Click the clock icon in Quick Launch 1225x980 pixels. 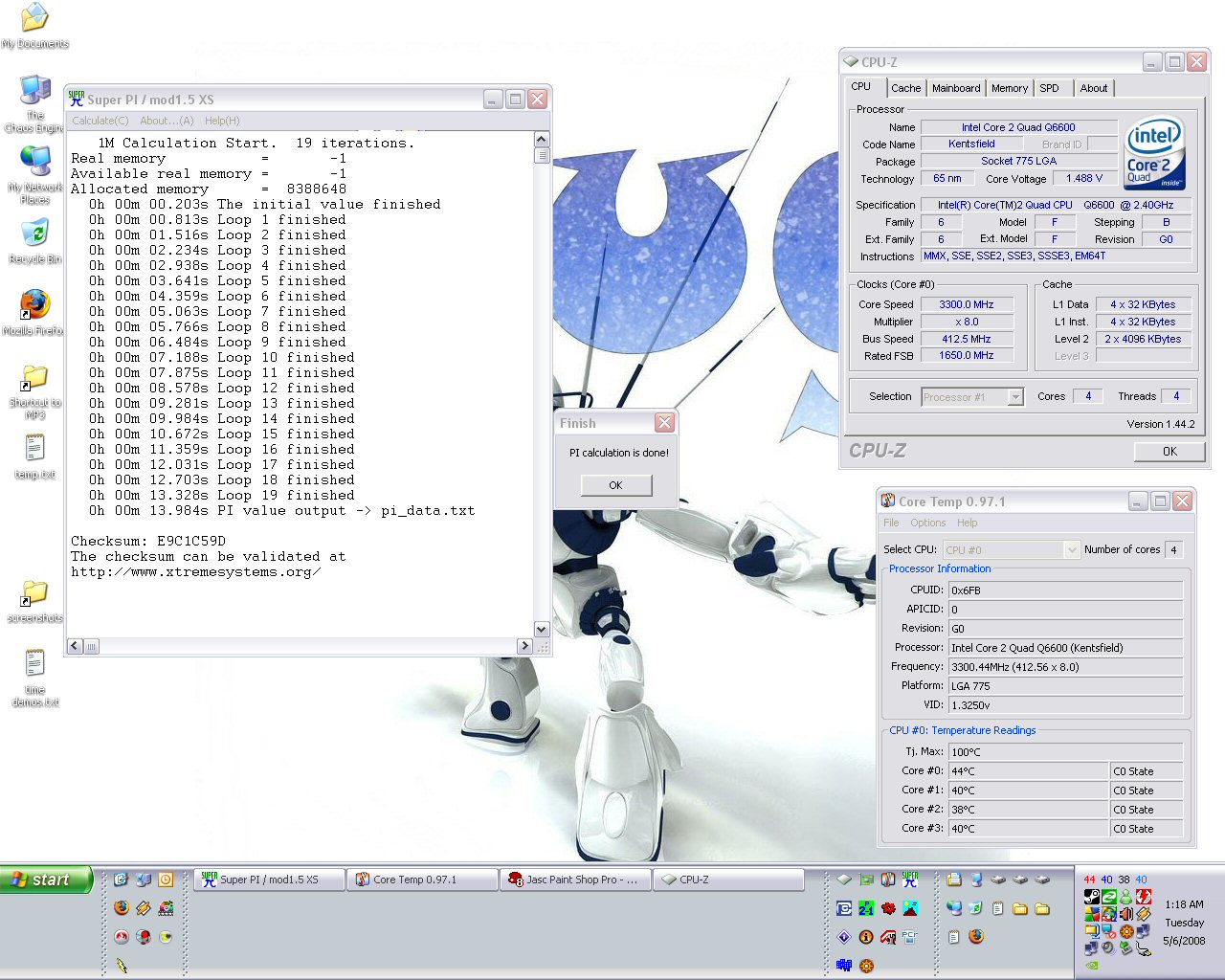[166, 880]
